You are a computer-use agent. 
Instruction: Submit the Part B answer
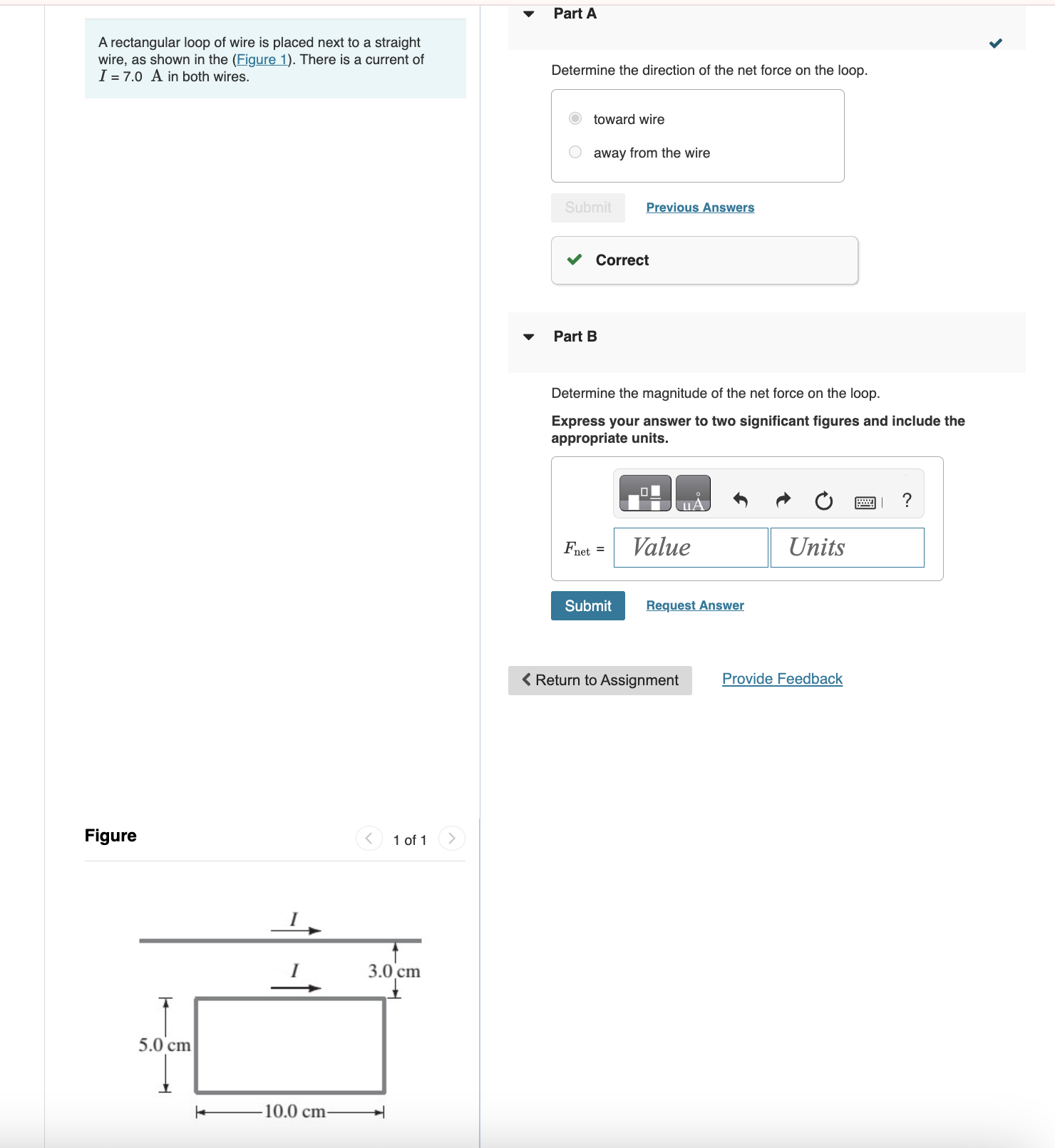pyautogui.click(x=587, y=605)
